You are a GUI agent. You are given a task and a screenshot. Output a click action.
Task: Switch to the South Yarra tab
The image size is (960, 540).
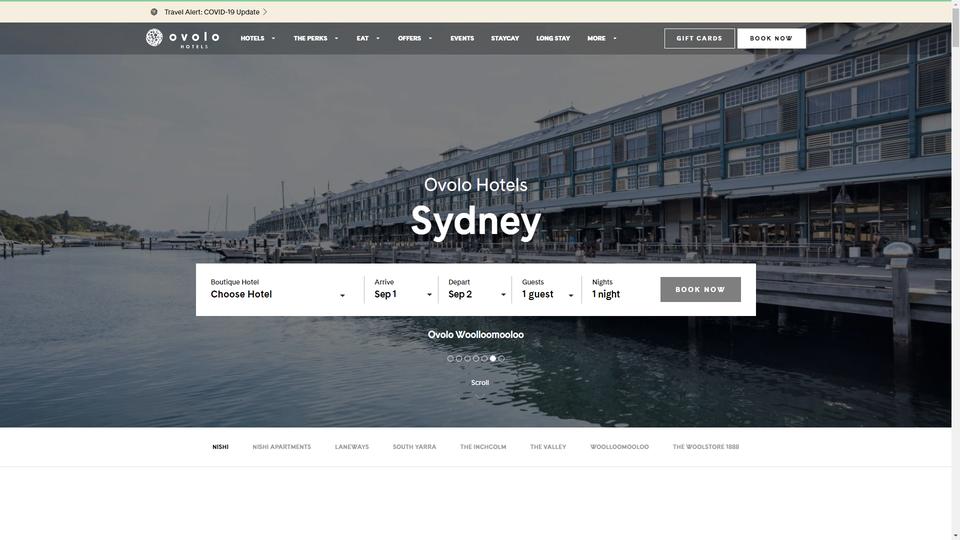coord(414,447)
